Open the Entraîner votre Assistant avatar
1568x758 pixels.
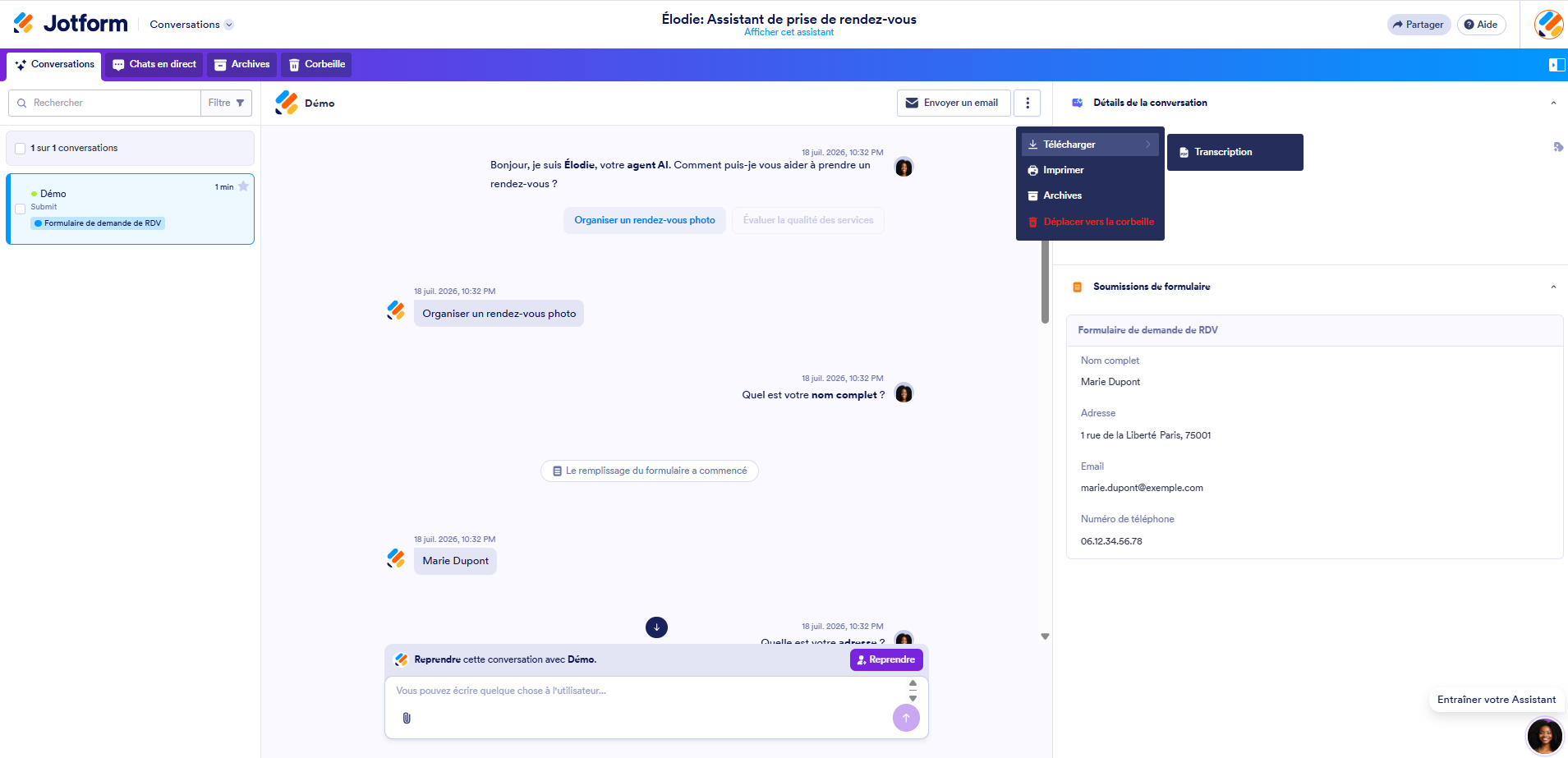(1544, 736)
